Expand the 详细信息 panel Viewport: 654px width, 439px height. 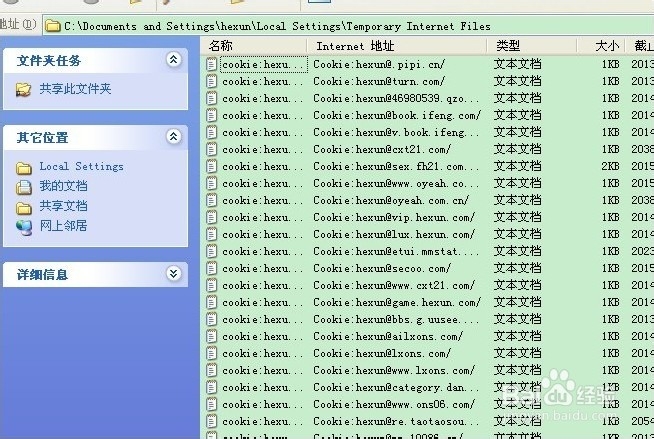tap(174, 274)
